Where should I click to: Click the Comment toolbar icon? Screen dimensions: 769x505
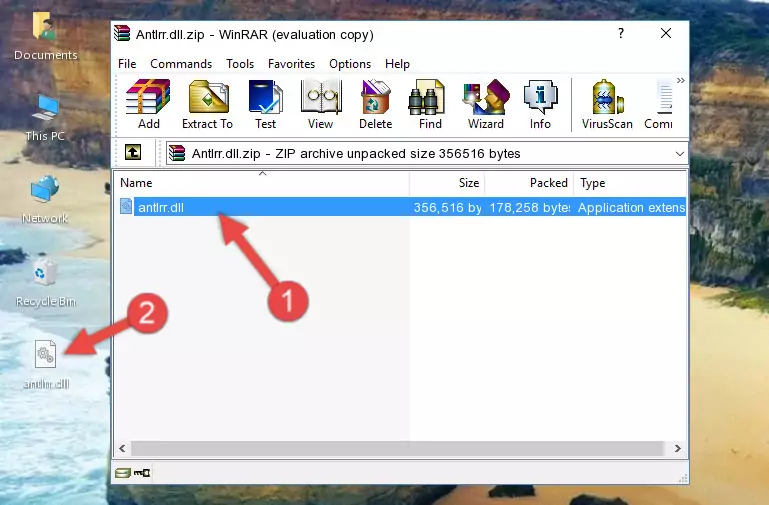tap(659, 104)
